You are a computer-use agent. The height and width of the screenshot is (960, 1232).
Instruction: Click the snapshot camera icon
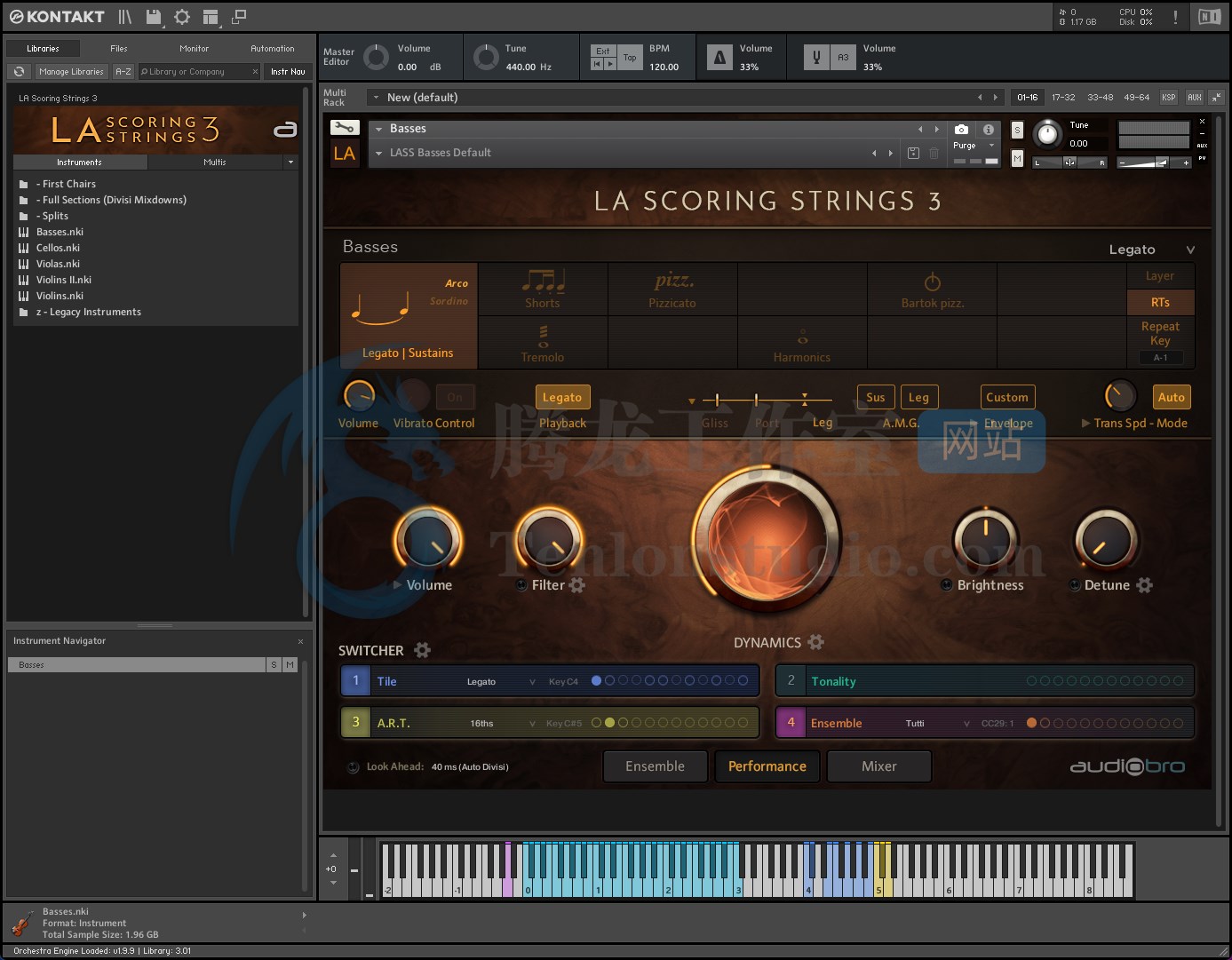click(961, 130)
